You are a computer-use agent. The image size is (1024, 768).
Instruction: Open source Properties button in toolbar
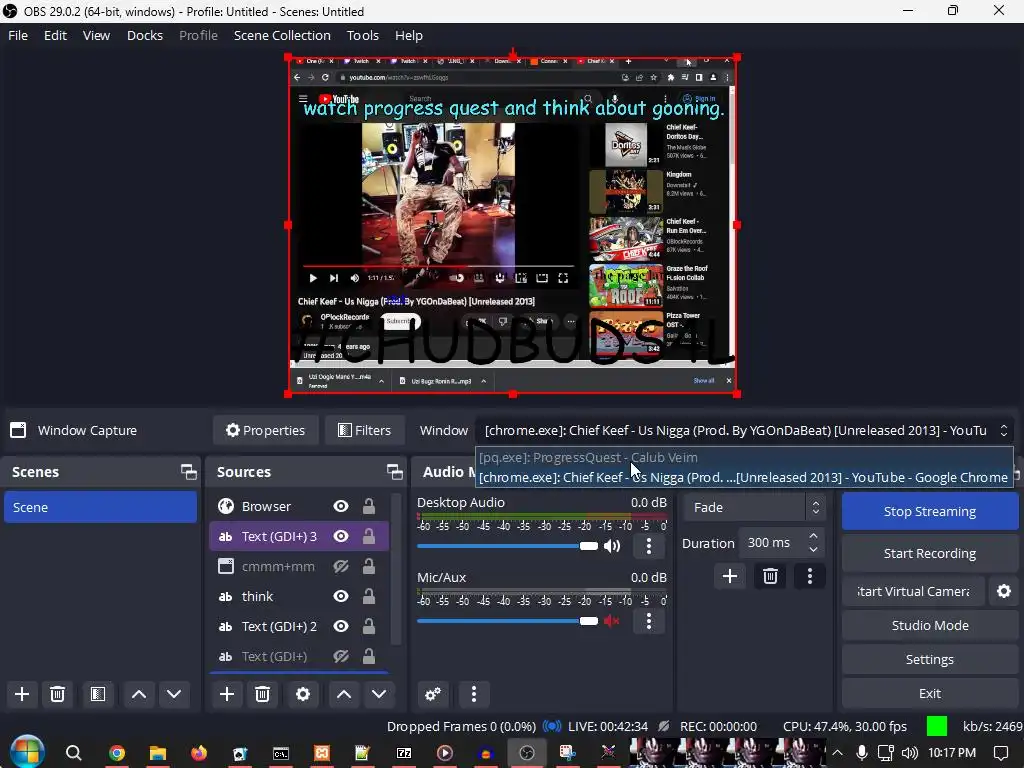(x=266, y=430)
